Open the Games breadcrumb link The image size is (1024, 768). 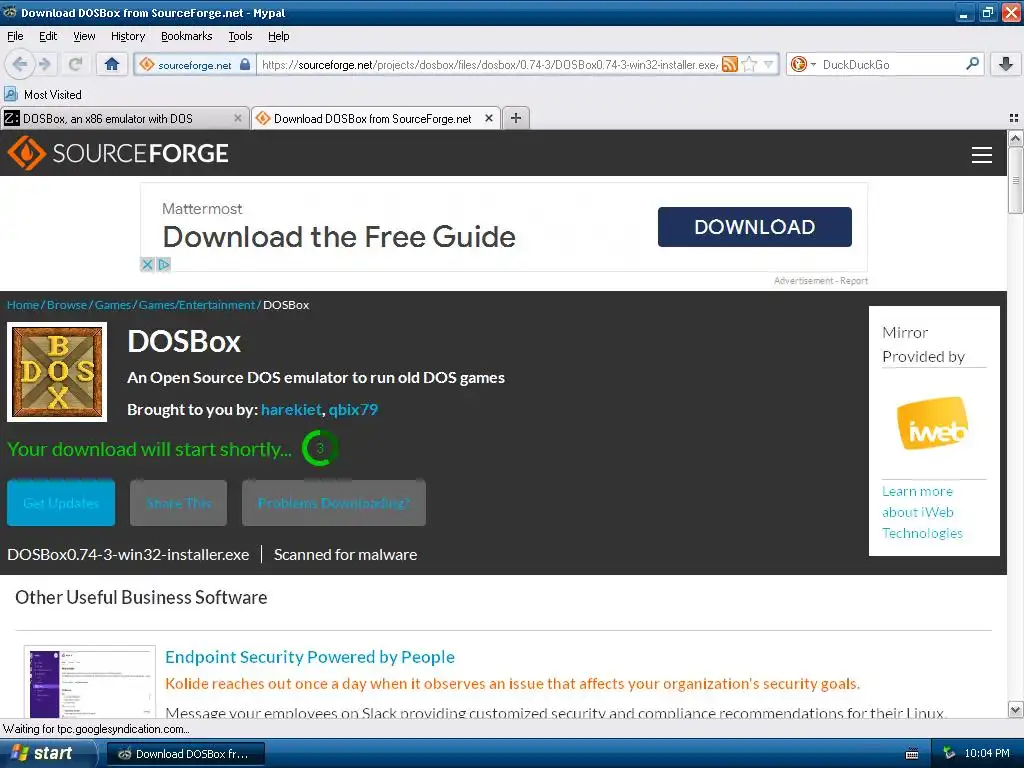pos(113,305)
